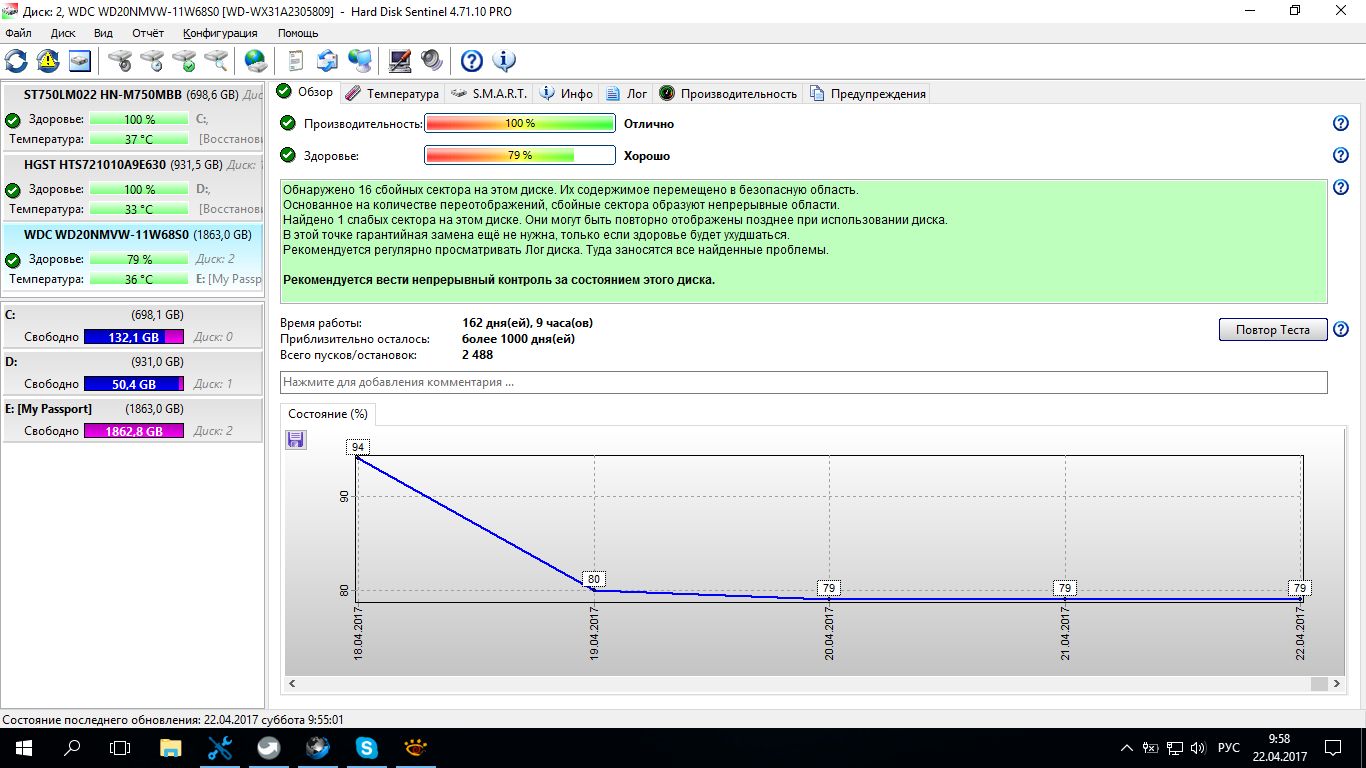
Task: Open the S.M.A.R.T. tab
Action: coord(489,93)
